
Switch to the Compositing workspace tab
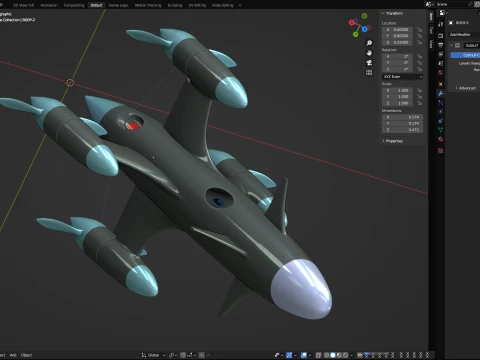74,5
